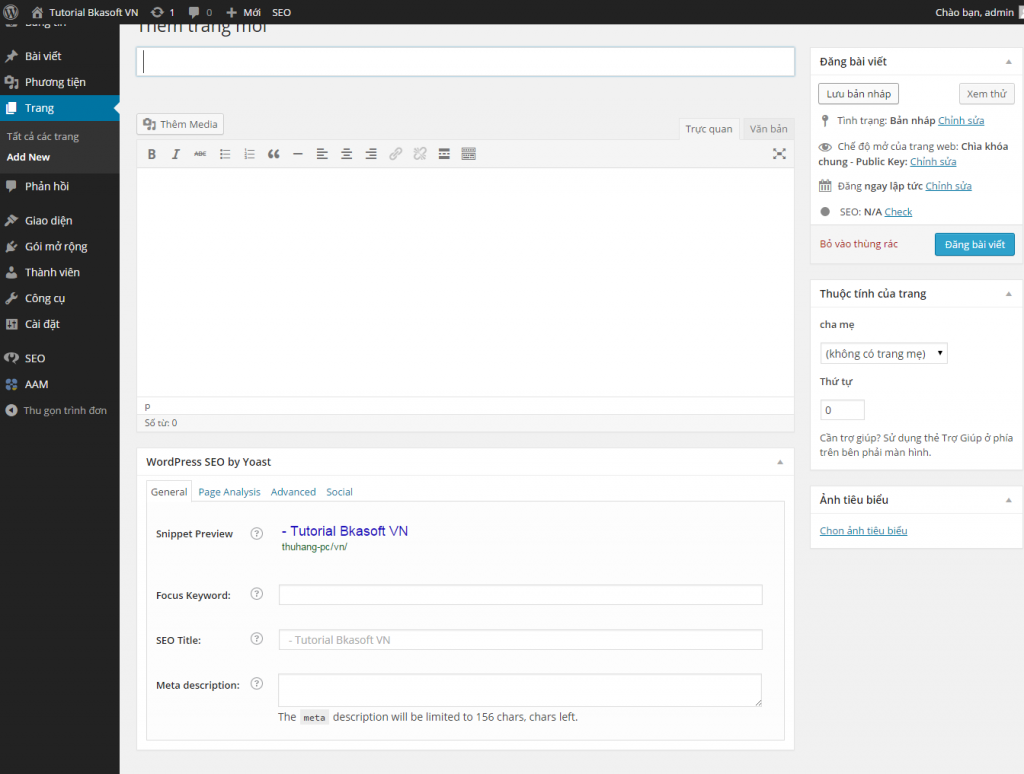Screen dimensions: 1024x774
Task: Open Snippet Preview help icon
Action: click(x=257, y=534)
